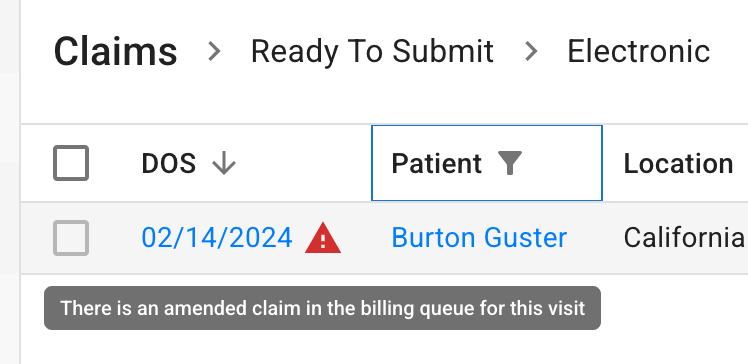
Task: Click the gray left sidebar strip
Action: point(10,182)
